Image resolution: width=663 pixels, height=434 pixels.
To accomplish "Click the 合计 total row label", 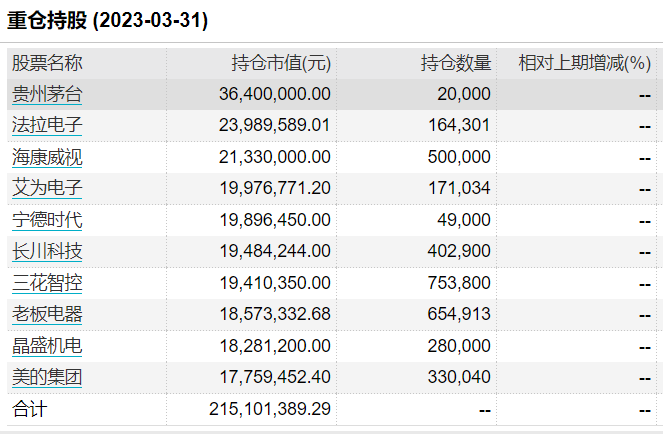I will pos(29,409).
